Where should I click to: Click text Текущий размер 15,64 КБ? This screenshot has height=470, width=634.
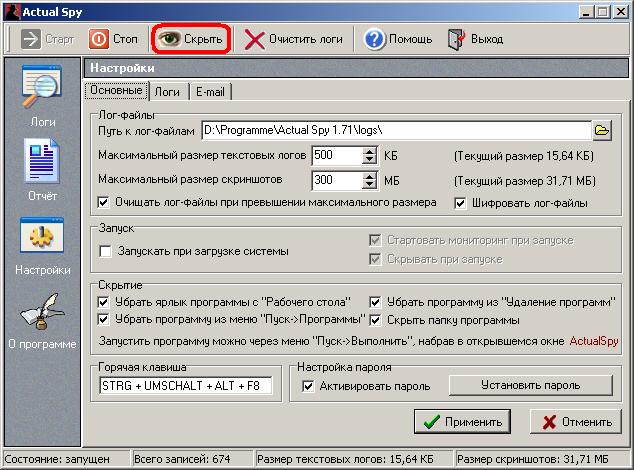(x=524, y=156)
